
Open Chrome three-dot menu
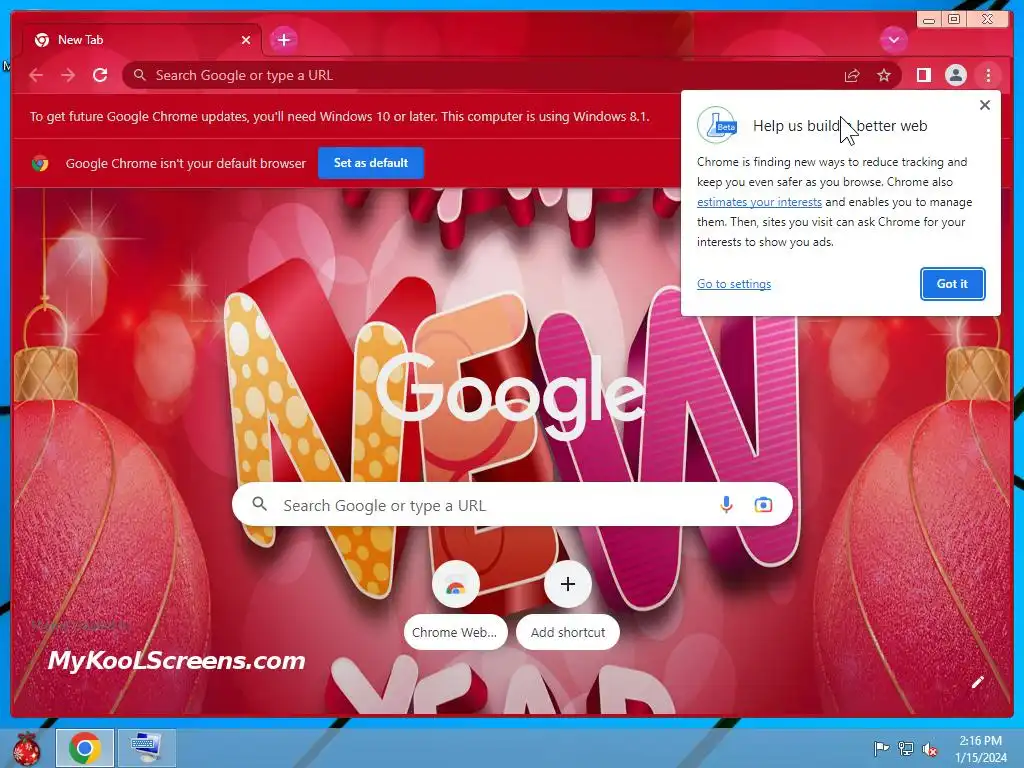click(988, 75)
